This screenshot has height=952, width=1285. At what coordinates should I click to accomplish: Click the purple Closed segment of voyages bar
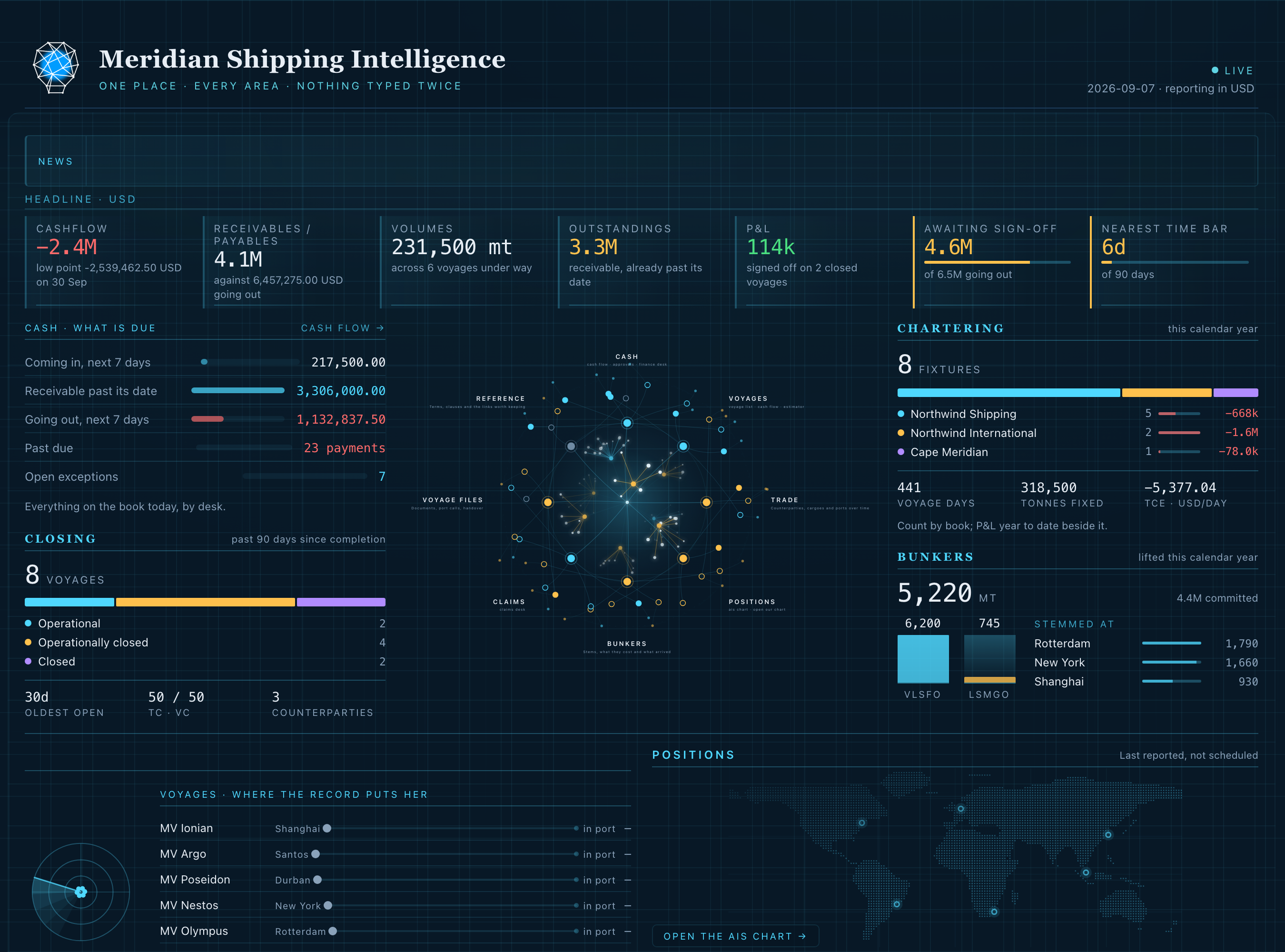point(341,602)
